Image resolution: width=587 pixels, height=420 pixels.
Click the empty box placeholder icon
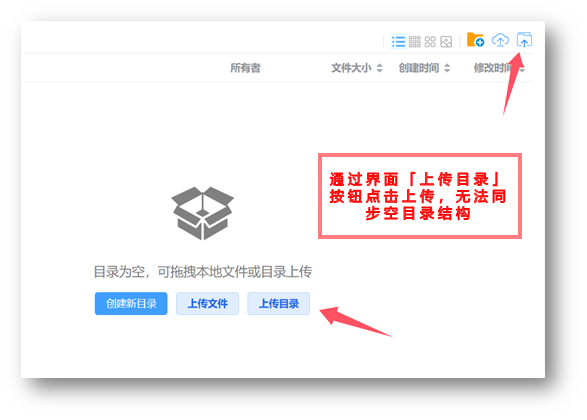tap(203, 213)
